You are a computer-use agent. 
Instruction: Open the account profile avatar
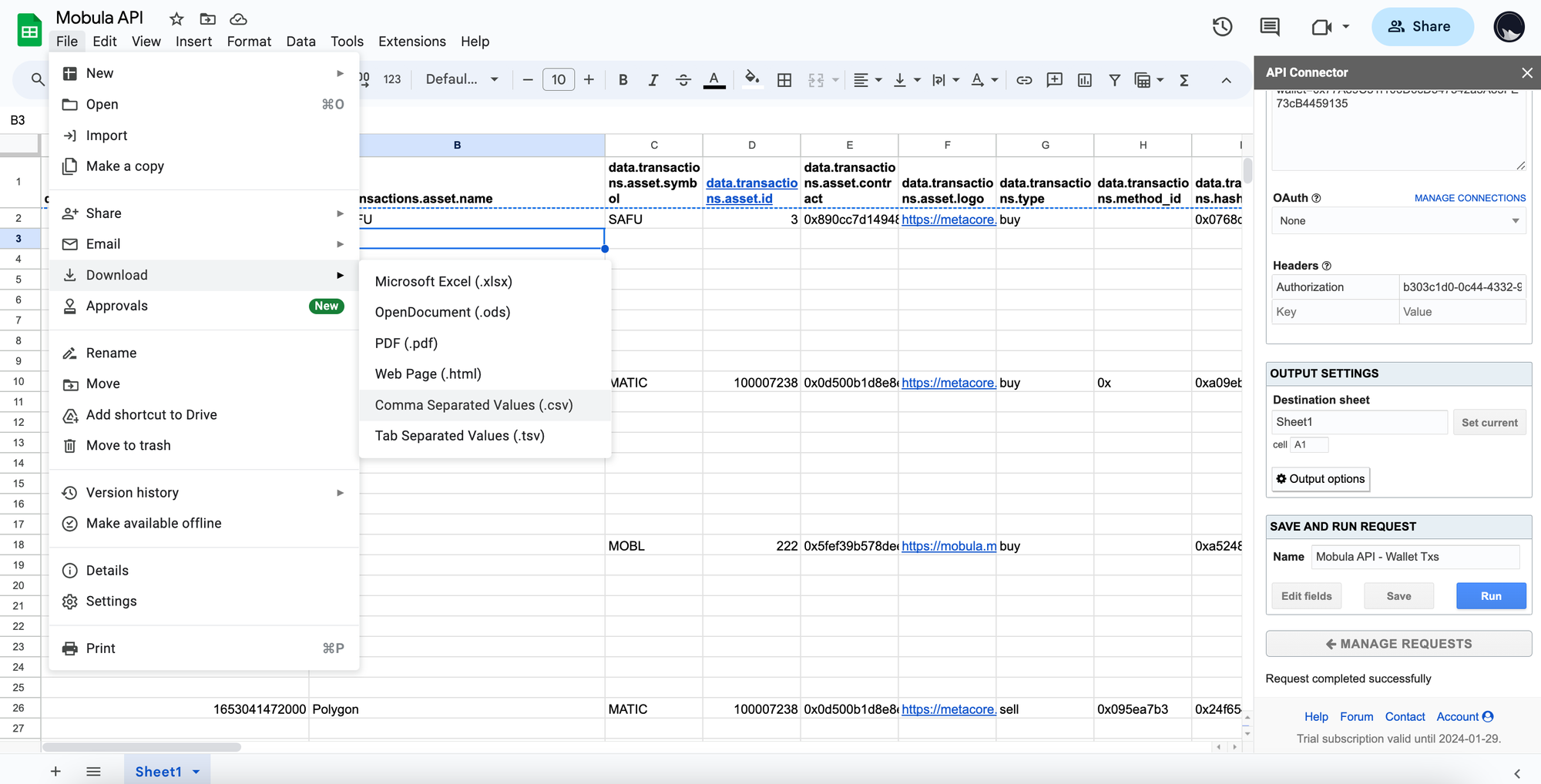pos(1509,27)
